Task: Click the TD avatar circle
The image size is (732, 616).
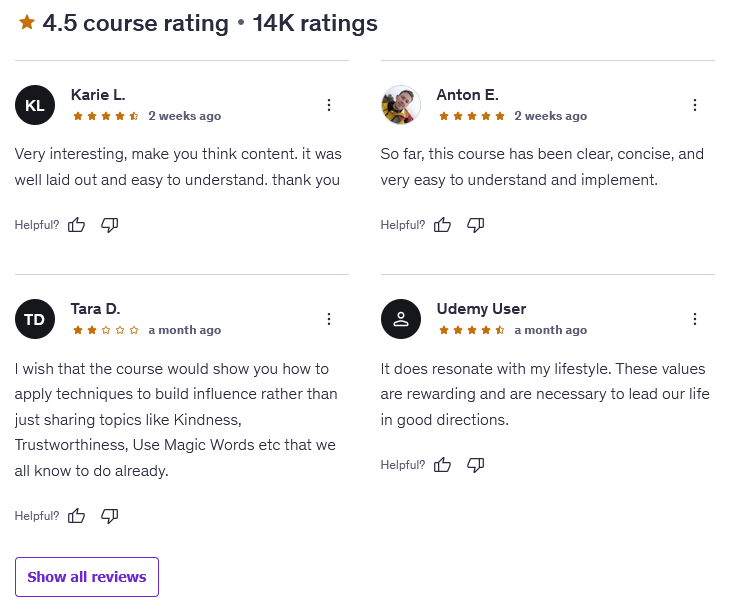Action: pyautogui.click(x=35, y=319)
